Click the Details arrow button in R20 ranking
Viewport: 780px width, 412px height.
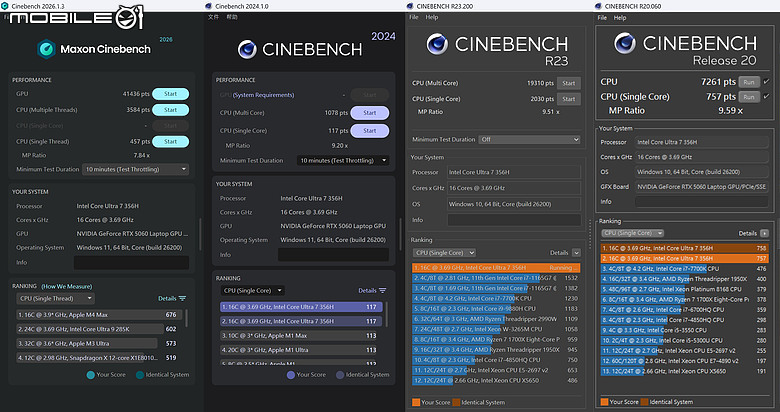(764, 233)
